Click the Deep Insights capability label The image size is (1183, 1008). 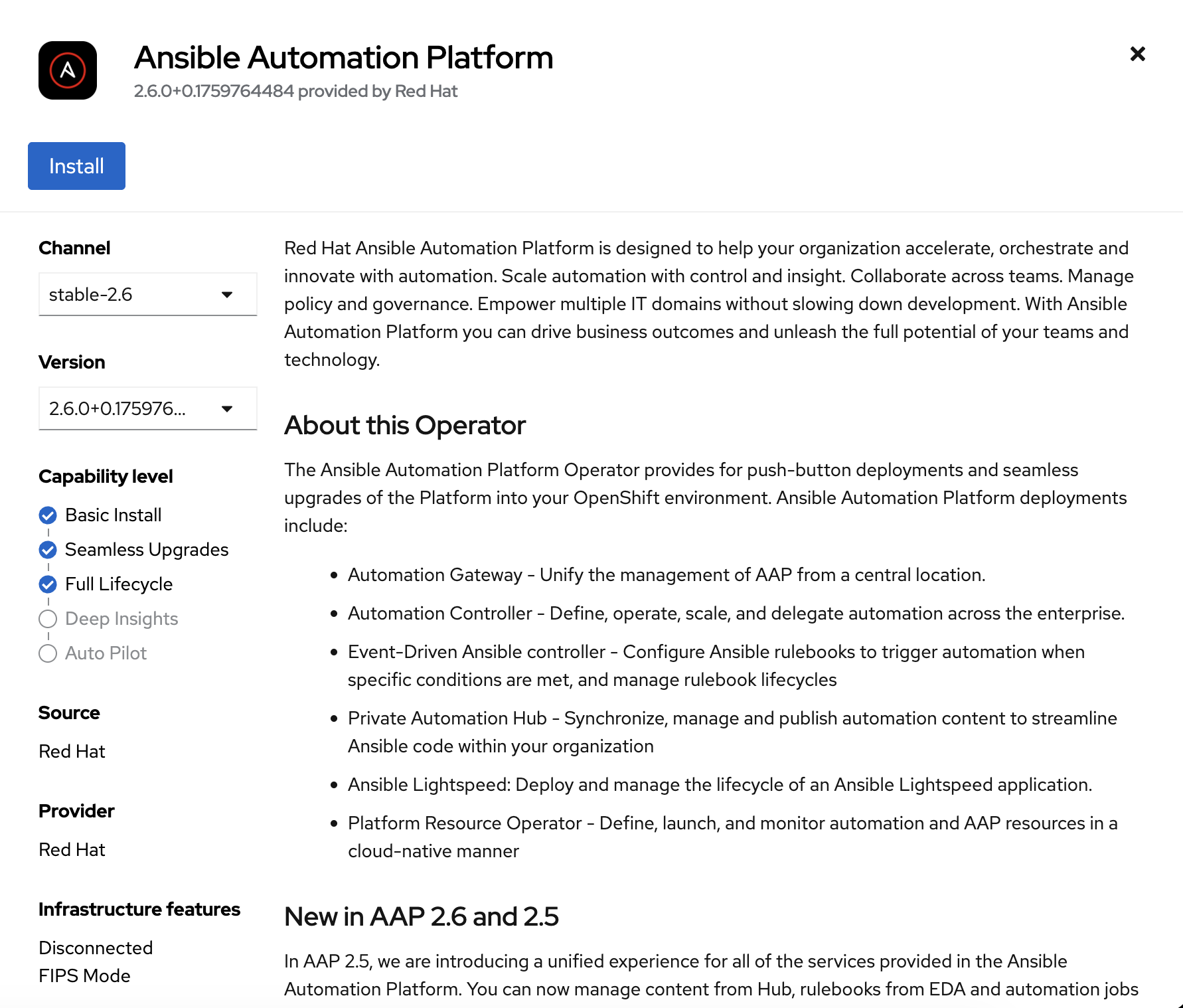pos(121,619)
